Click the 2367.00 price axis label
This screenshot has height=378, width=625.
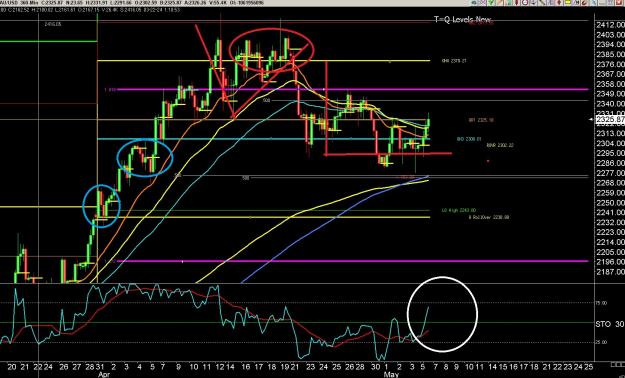tap(610, 74)
